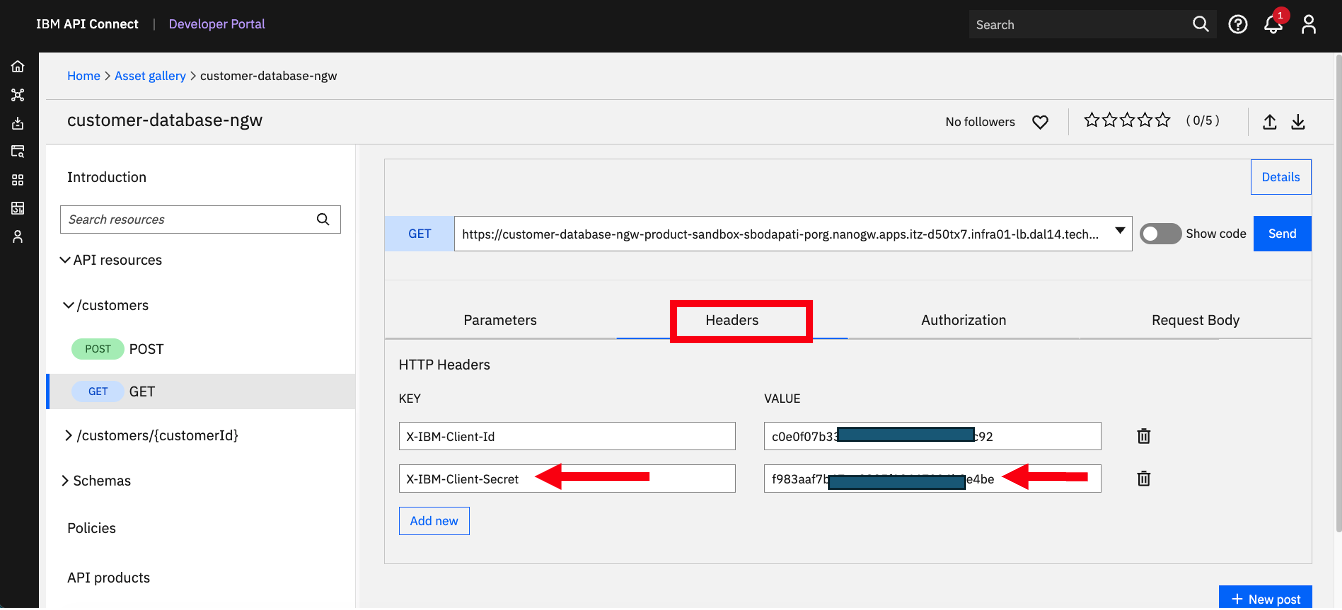The image size is (1342, 610).
Task: Open the Home icon in left sidebar
Action: (17, 66)
